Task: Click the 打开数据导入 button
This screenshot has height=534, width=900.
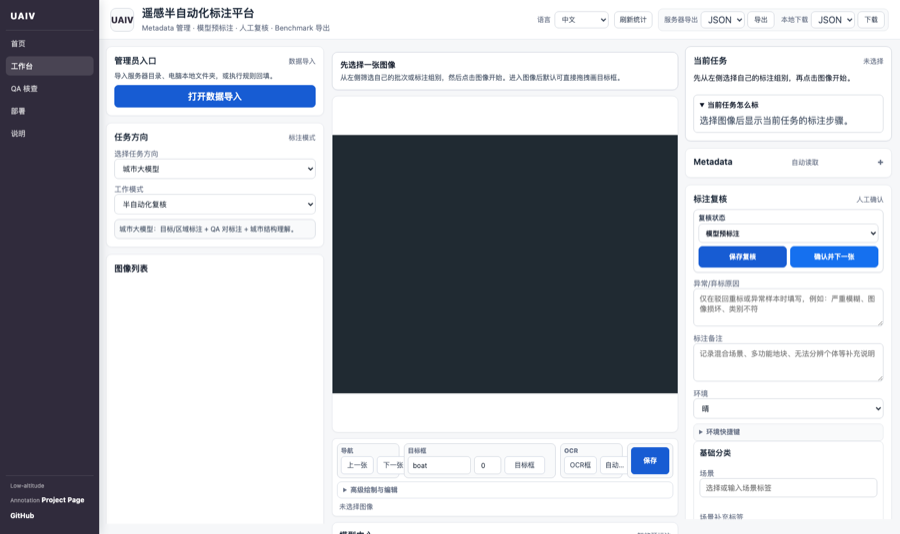Action: coord(215,96)
